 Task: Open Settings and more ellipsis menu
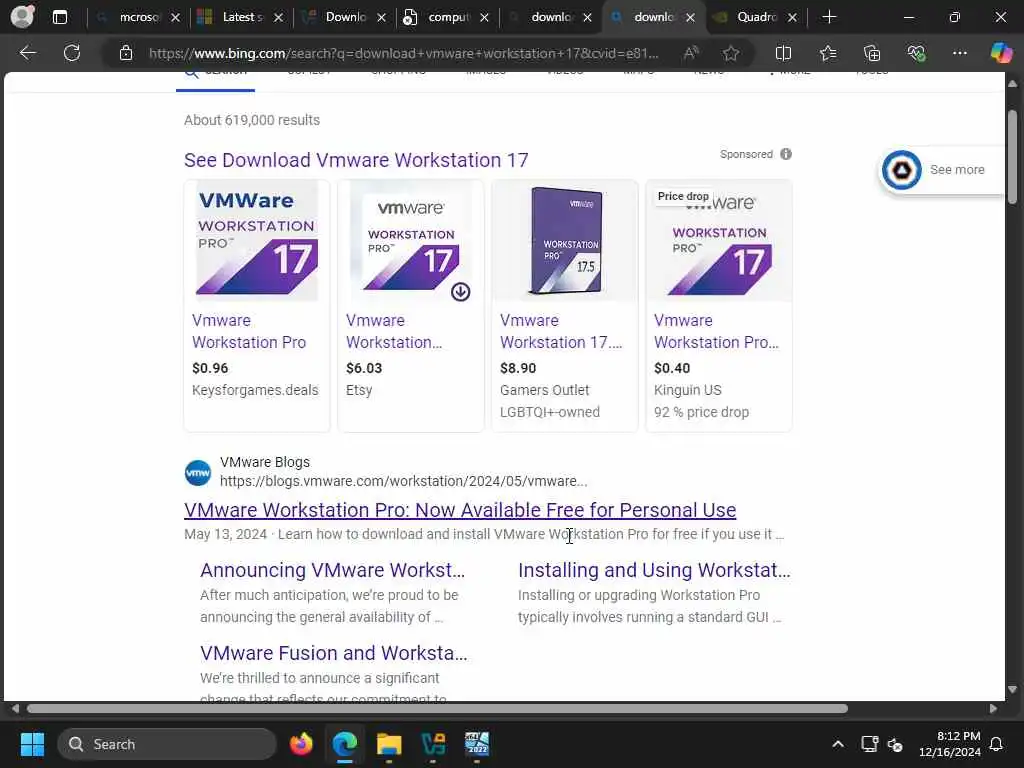click(959, 53)
